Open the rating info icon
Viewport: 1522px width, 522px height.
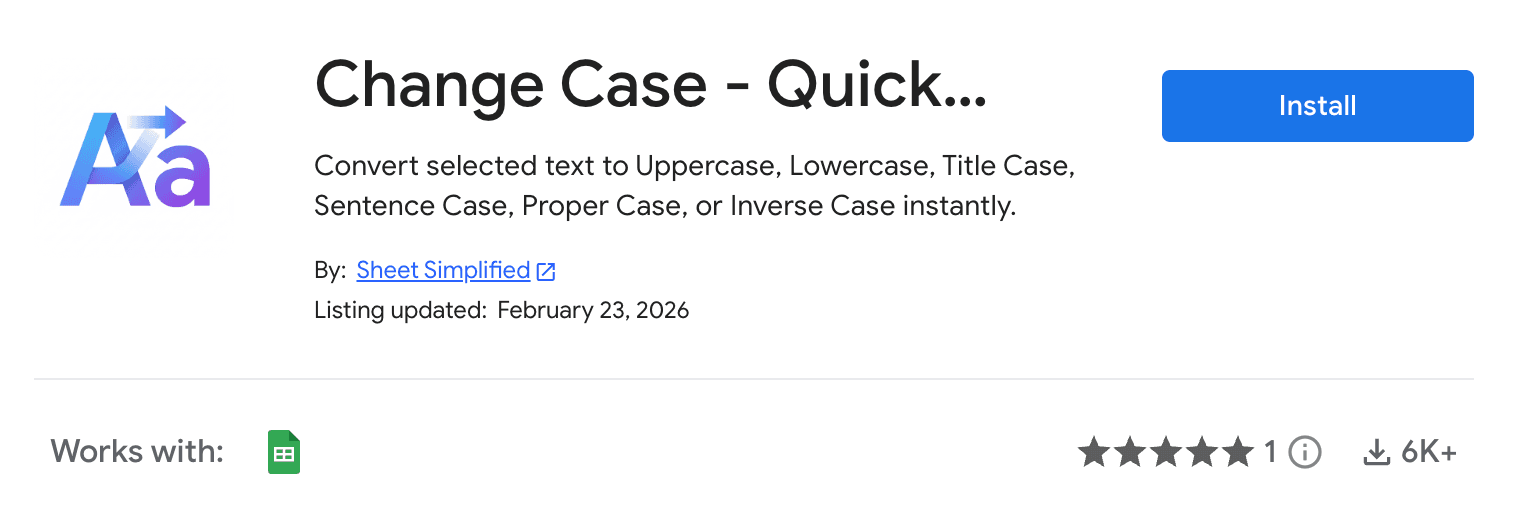point(1304,453)
